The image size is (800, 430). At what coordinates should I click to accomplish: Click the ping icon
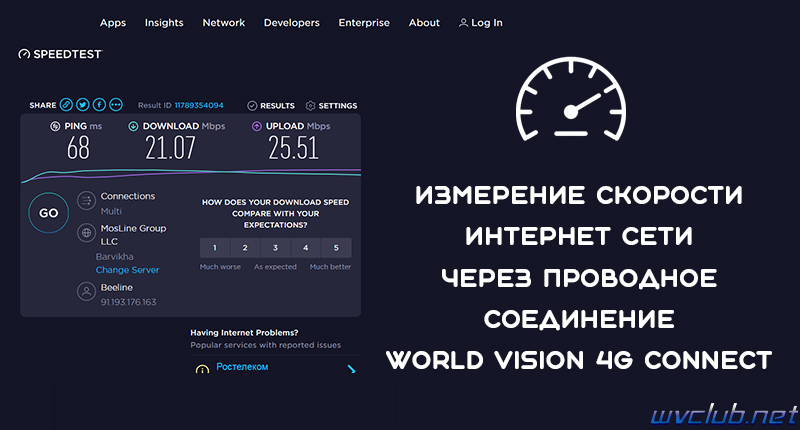pyautogui.click(x=55, y=126)
